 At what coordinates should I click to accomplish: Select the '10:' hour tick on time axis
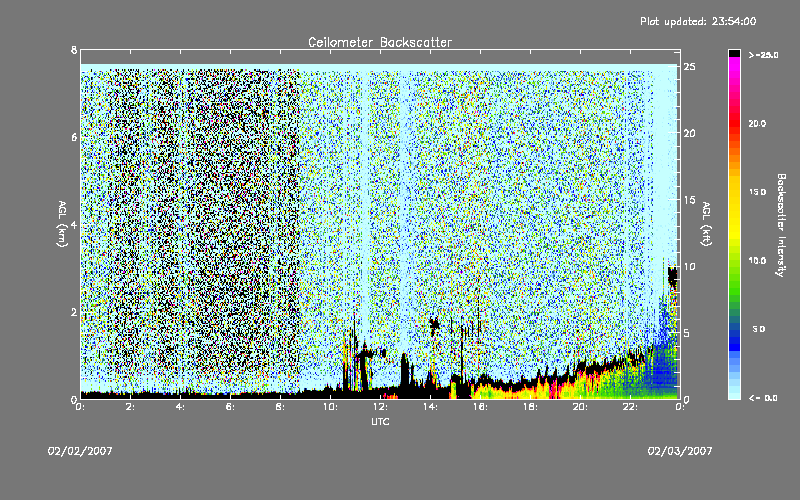point(330,407)
